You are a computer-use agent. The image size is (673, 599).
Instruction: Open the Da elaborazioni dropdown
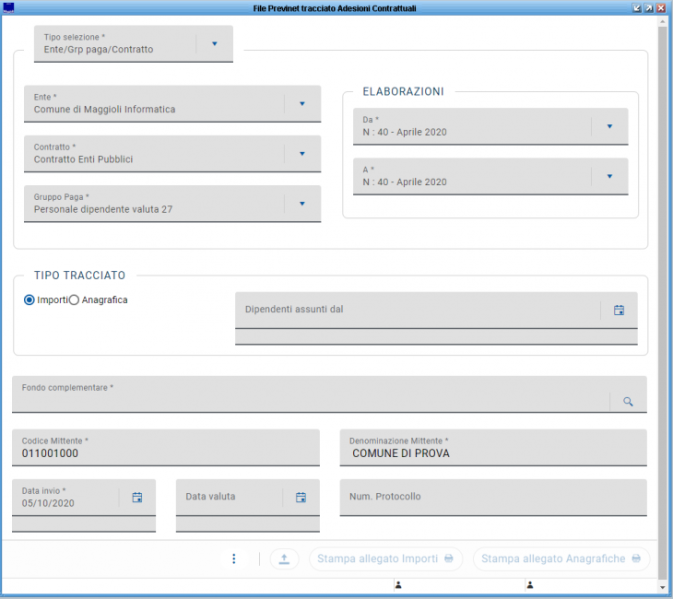[x=609, y=126]
